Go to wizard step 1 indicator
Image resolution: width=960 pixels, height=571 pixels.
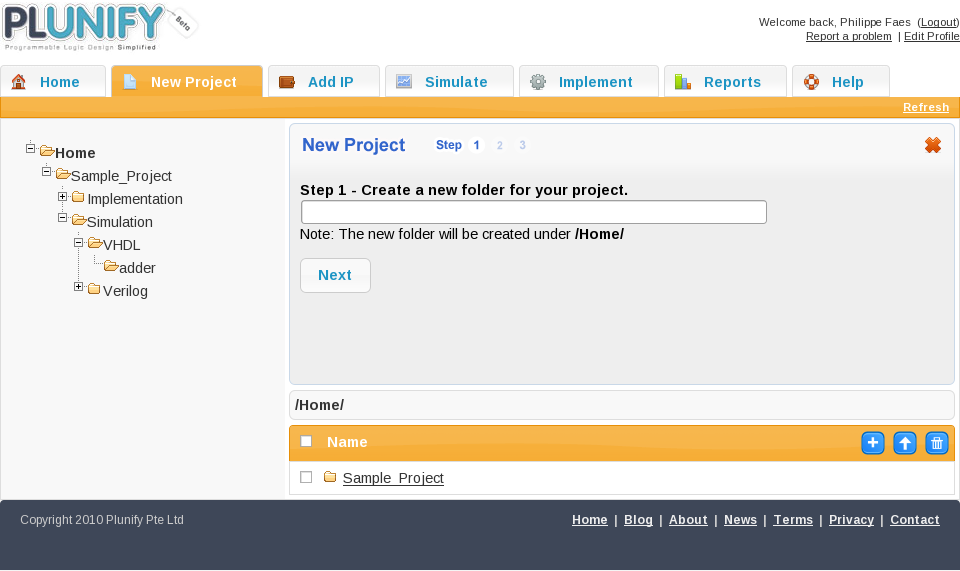pos(476,145)
